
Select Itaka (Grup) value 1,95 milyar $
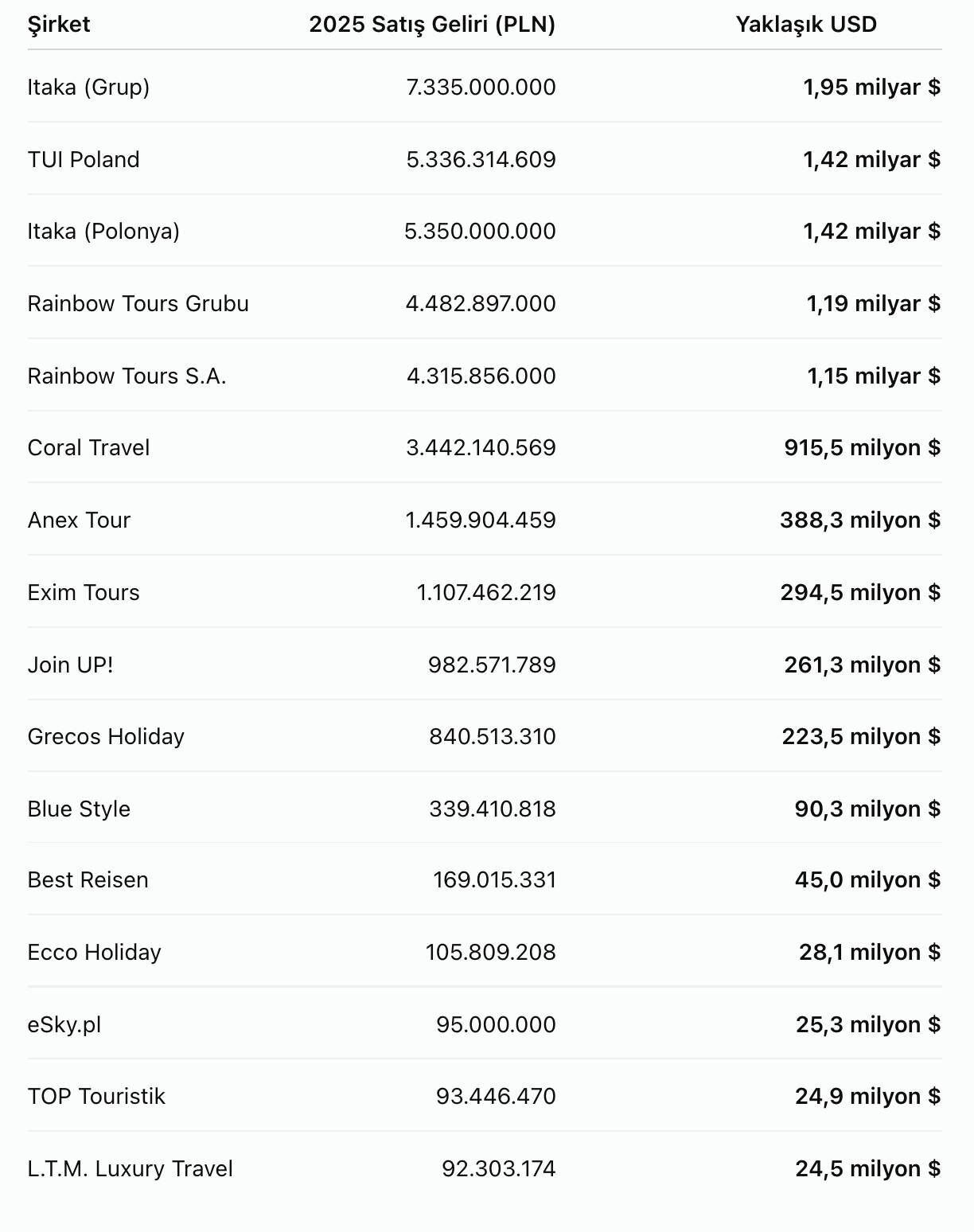coord(872,87)
